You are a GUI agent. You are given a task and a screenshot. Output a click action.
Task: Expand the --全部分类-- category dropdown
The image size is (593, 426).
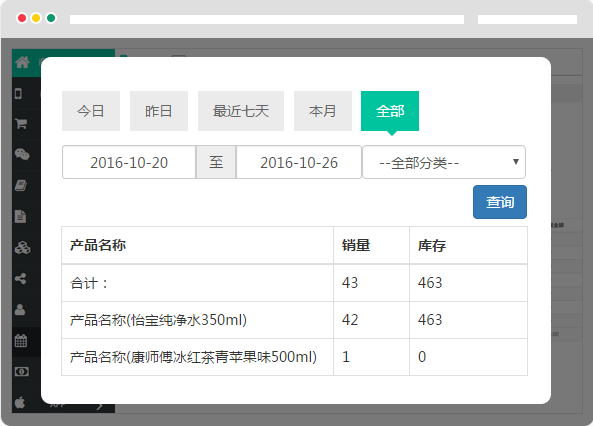point(444,162)
